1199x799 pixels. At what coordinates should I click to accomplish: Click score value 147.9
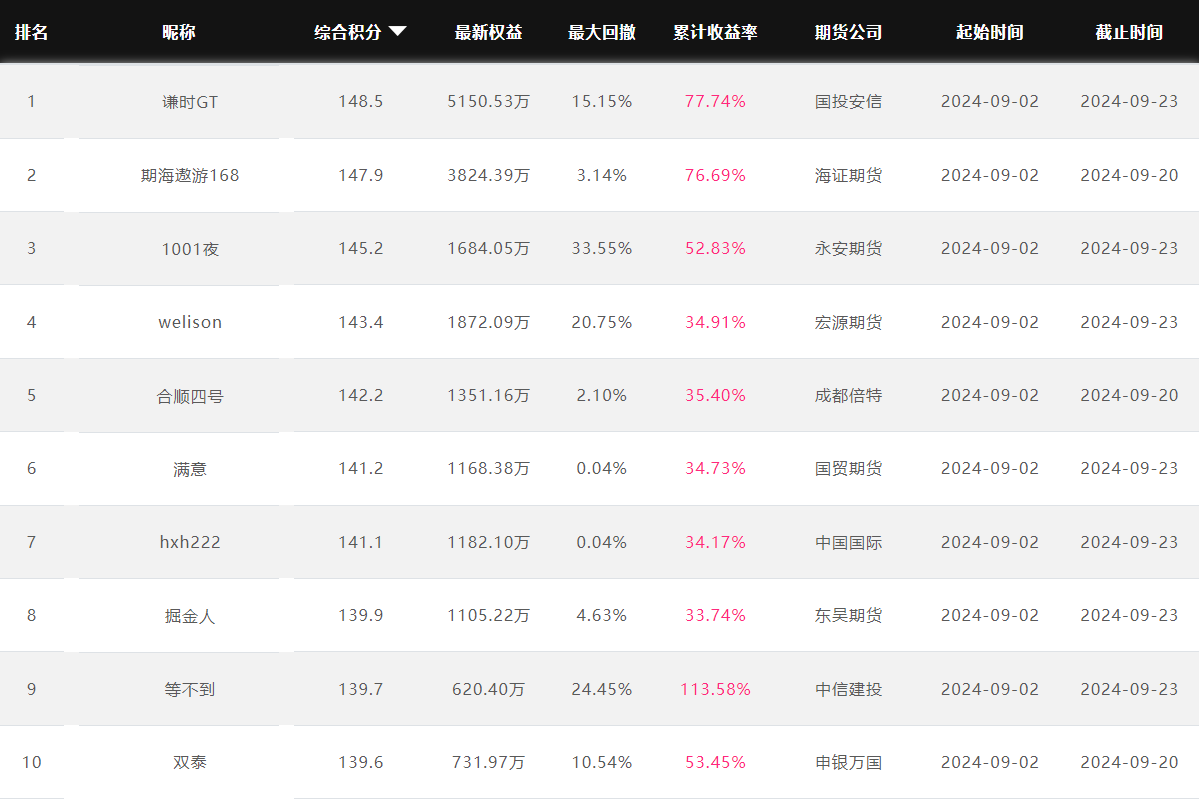click(x=360, y=175)
